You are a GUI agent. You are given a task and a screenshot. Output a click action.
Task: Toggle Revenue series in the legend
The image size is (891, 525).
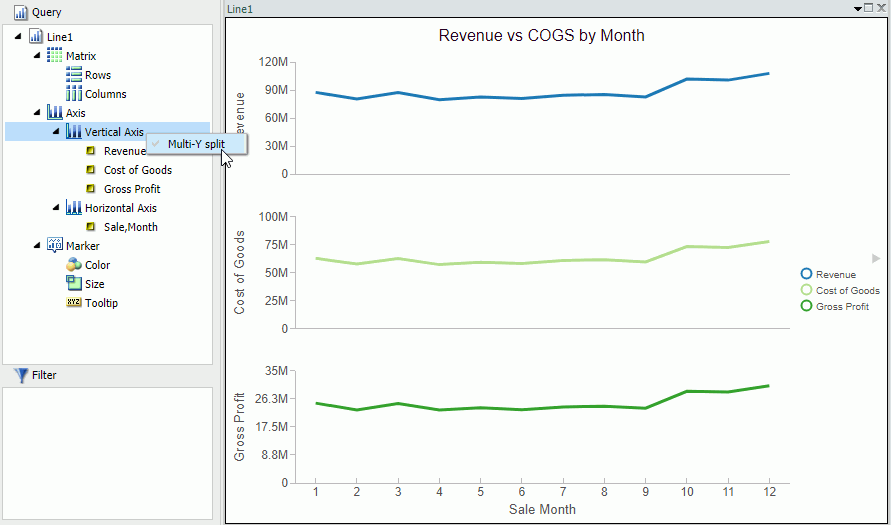(835, 274)
